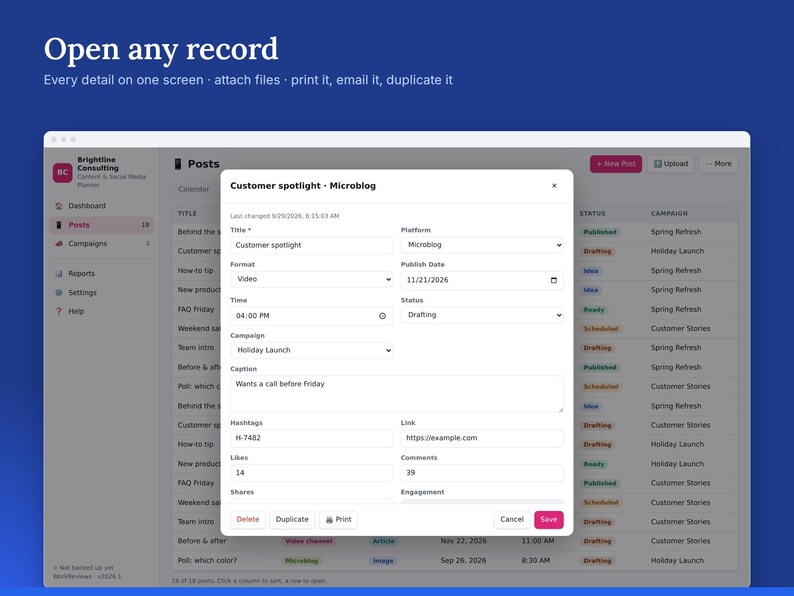794x596 pixels.
Task: Click the Publish Date field
Action: (x=482, y=280)
